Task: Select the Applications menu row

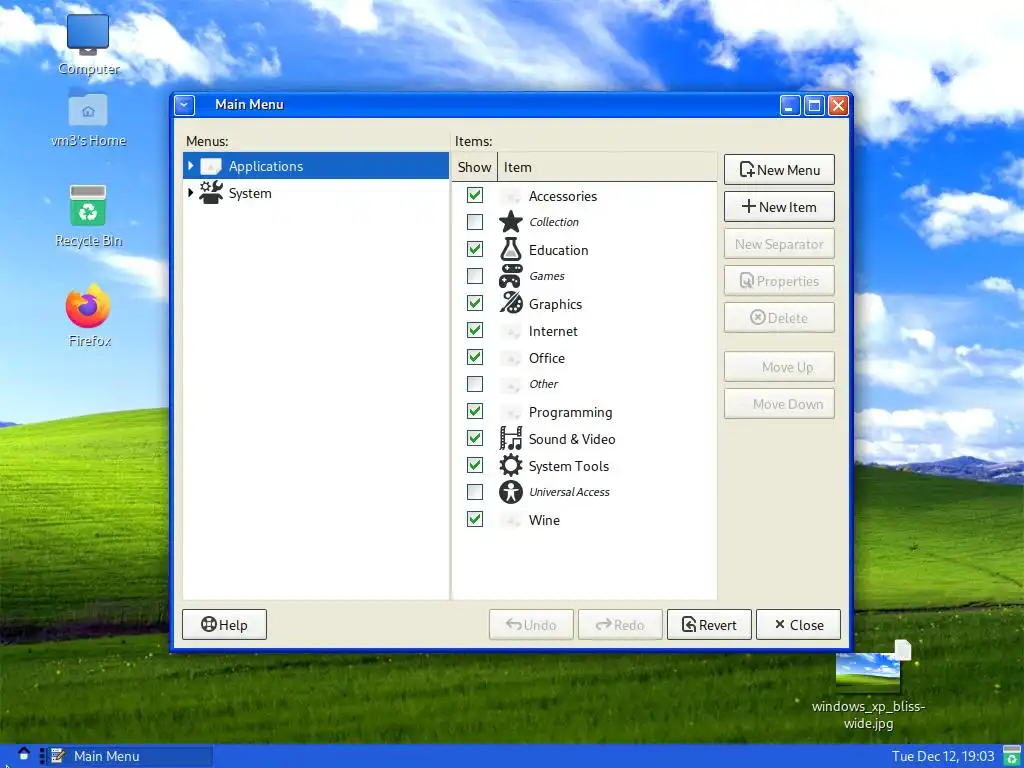Action: click(316, 166)
